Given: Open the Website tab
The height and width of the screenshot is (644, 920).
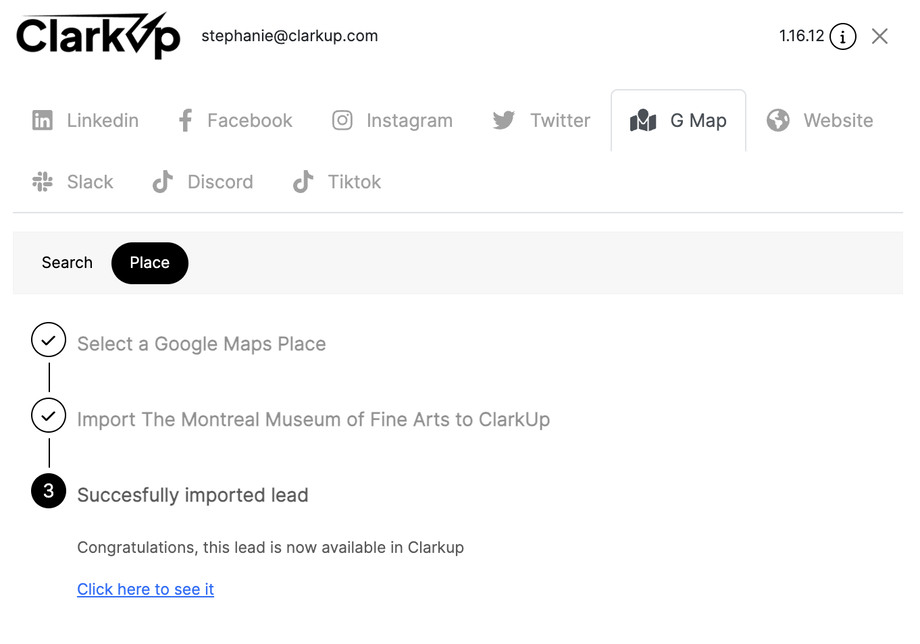Looking at the screenshot, I should [x=837, y=121].
